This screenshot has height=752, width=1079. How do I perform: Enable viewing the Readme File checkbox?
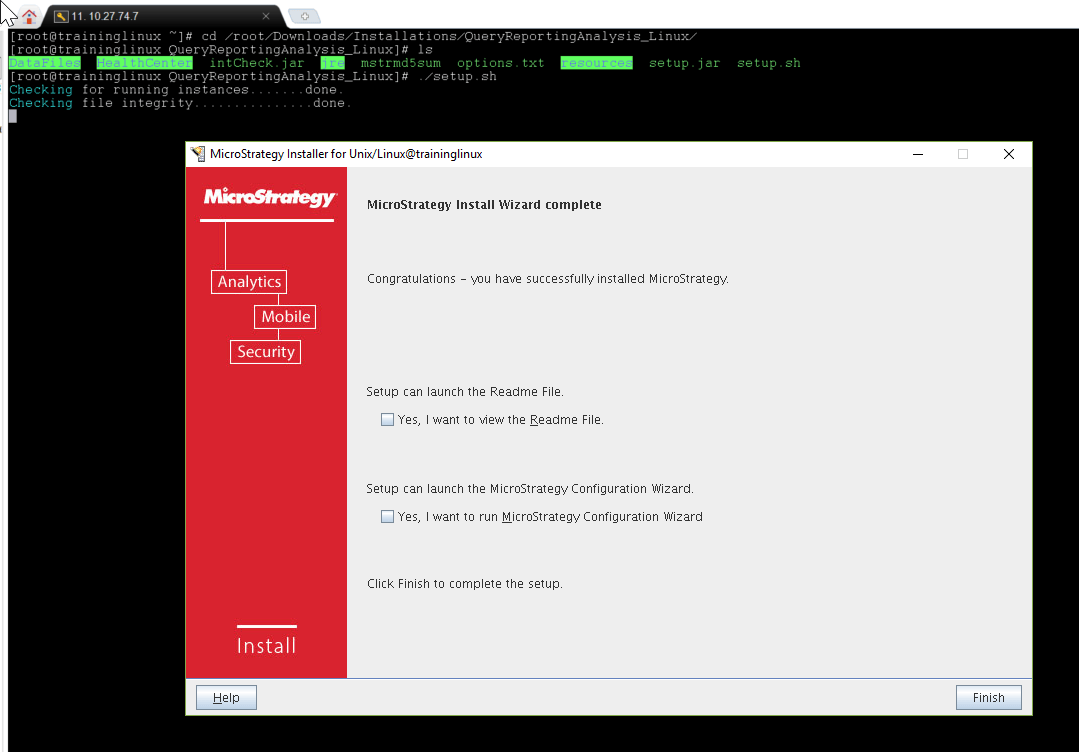point(387,420)
